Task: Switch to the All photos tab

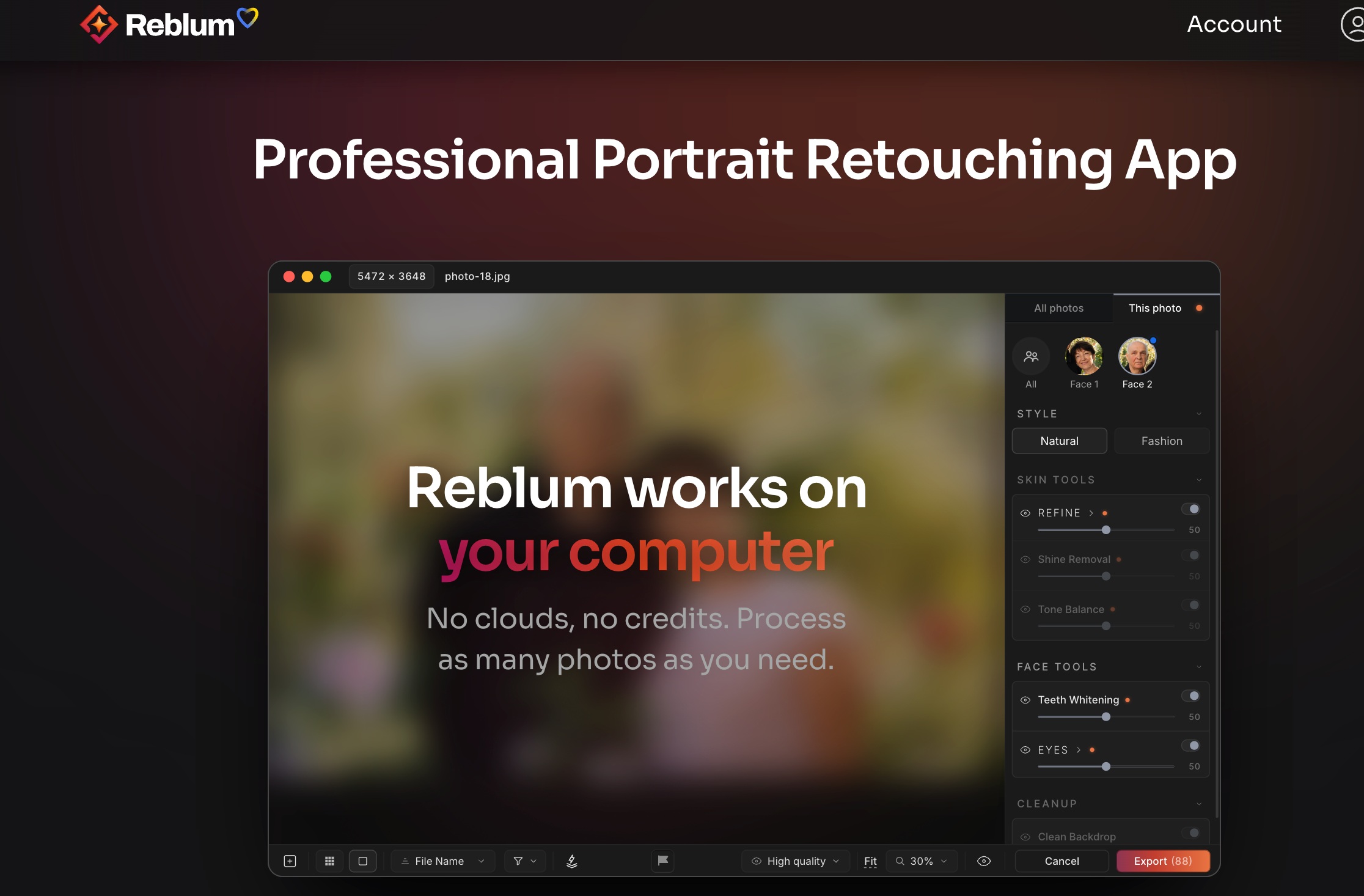Action: [x=1058, y=309]
